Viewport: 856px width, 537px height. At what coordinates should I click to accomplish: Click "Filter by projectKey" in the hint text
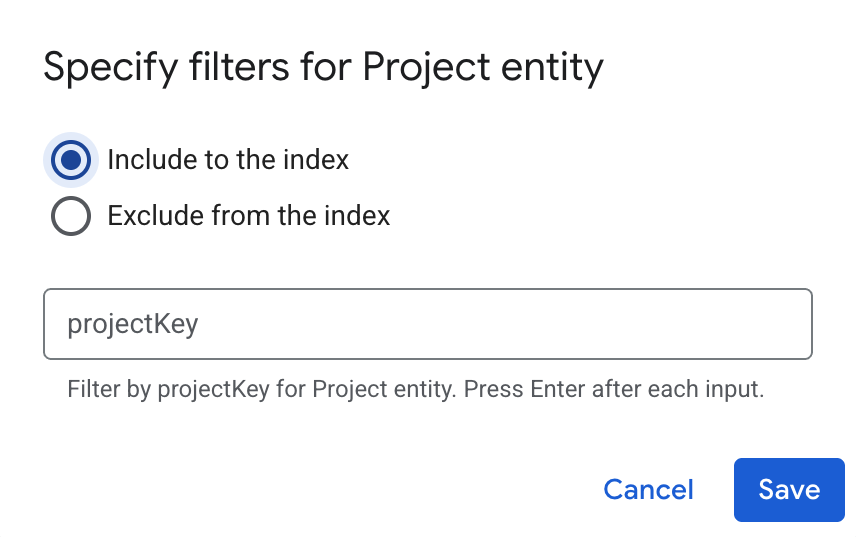tap(168, 390)
